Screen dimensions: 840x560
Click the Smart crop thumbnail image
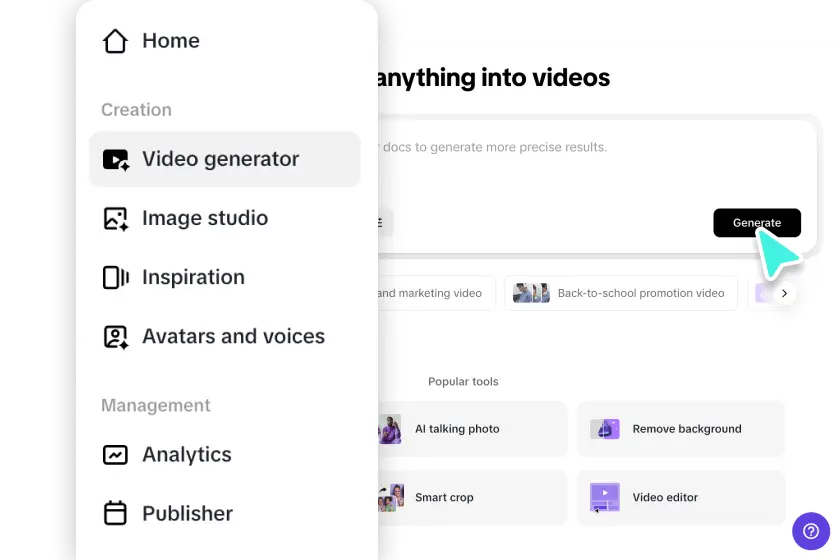(x=390, y=497)
